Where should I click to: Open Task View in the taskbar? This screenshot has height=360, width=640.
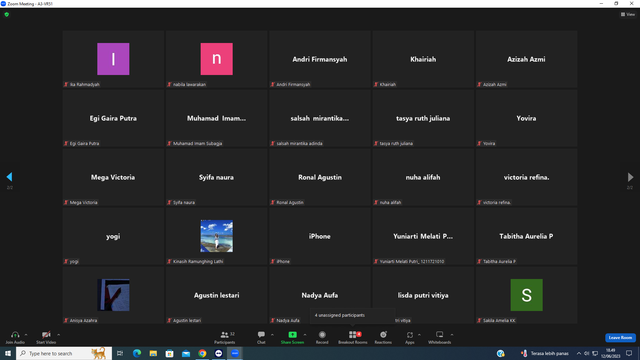coord(120,353)
